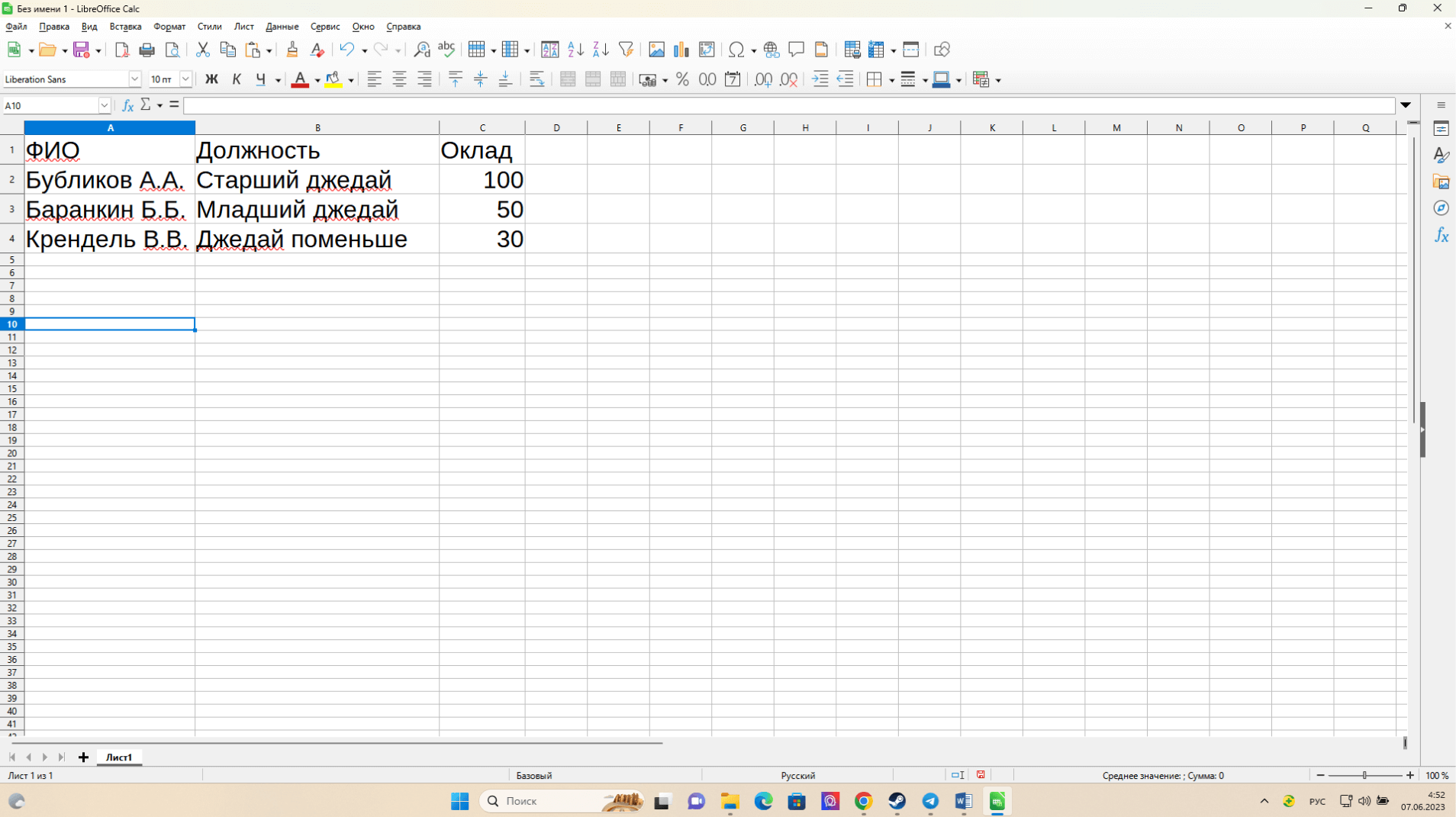The width and height of the screenshot is (1456, 817).
Task: Open the Insert Chart tool
Action: pos(681,50)
